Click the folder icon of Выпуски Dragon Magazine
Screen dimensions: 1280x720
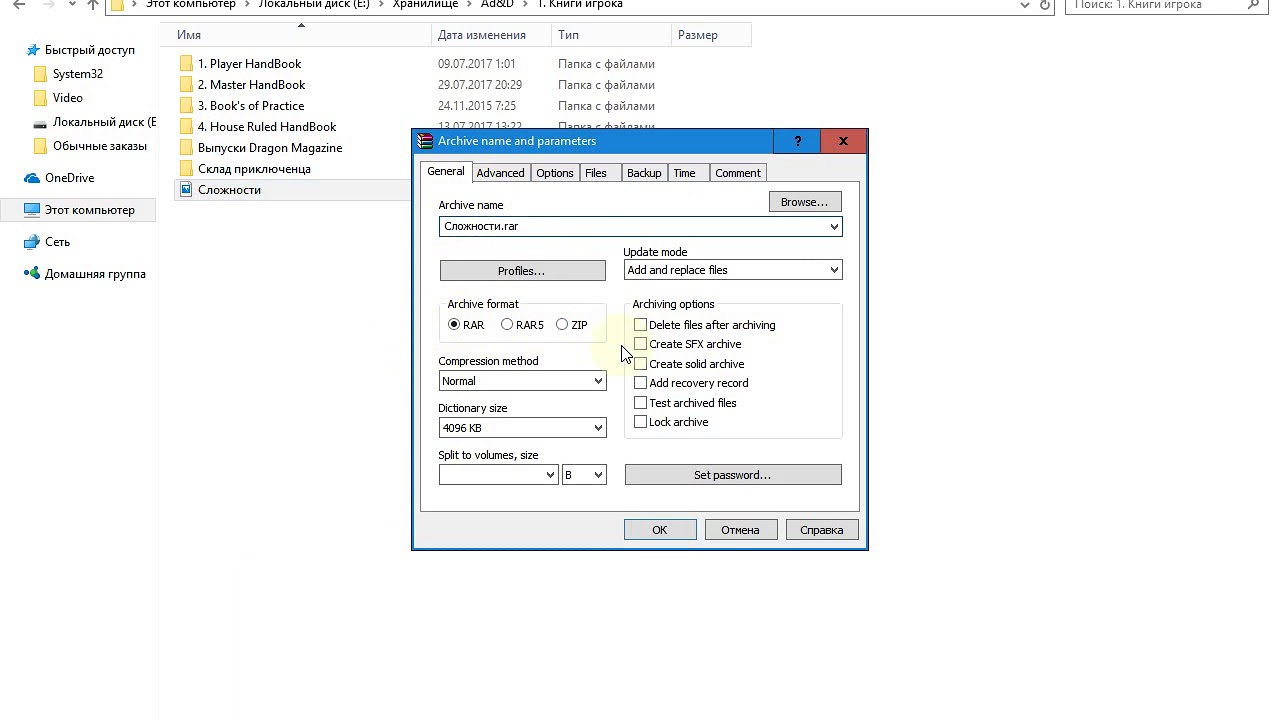click(186, 148)
